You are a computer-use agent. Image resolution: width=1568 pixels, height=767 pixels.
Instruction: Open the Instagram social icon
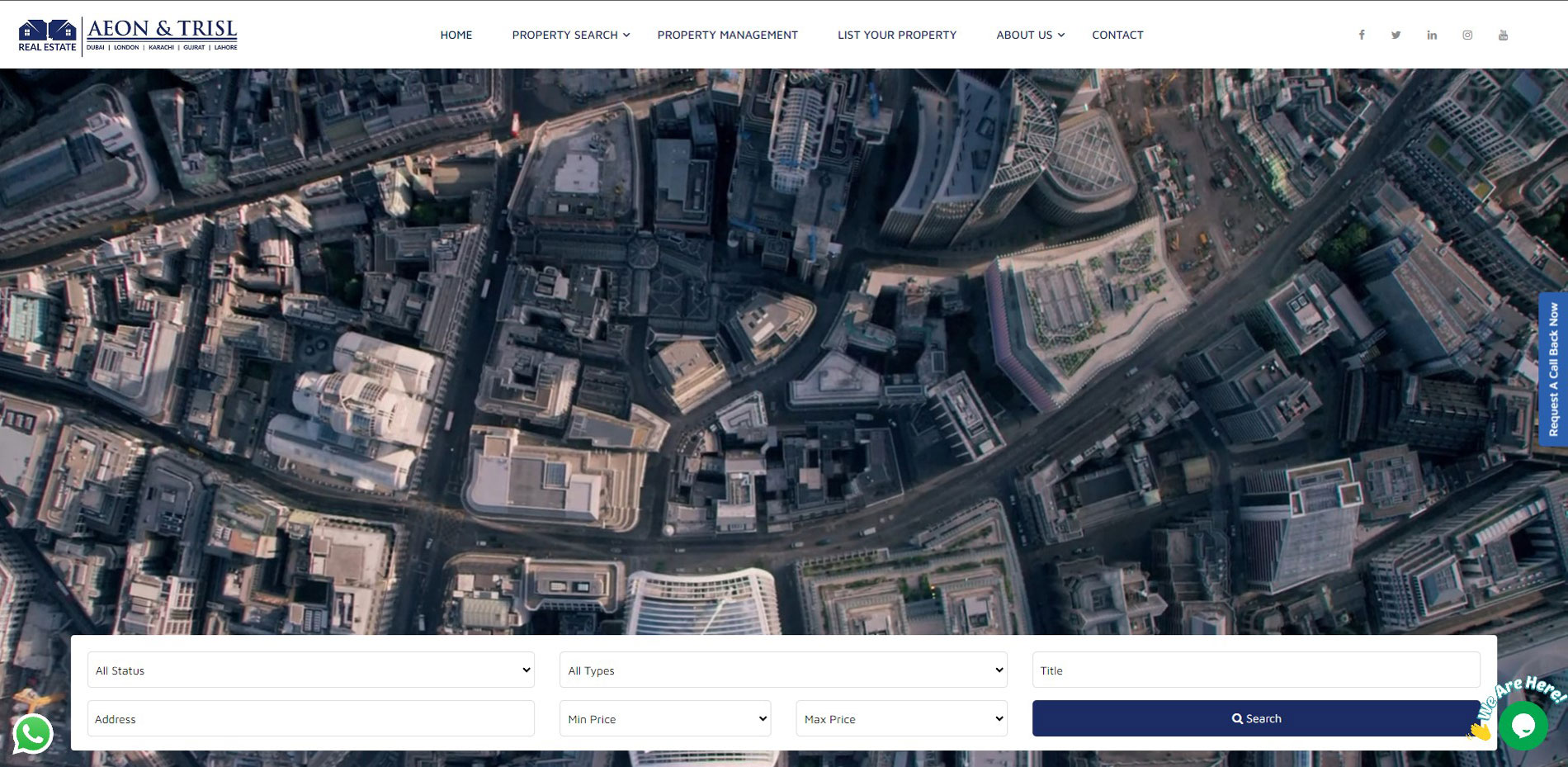click(x=1467, y=35)
